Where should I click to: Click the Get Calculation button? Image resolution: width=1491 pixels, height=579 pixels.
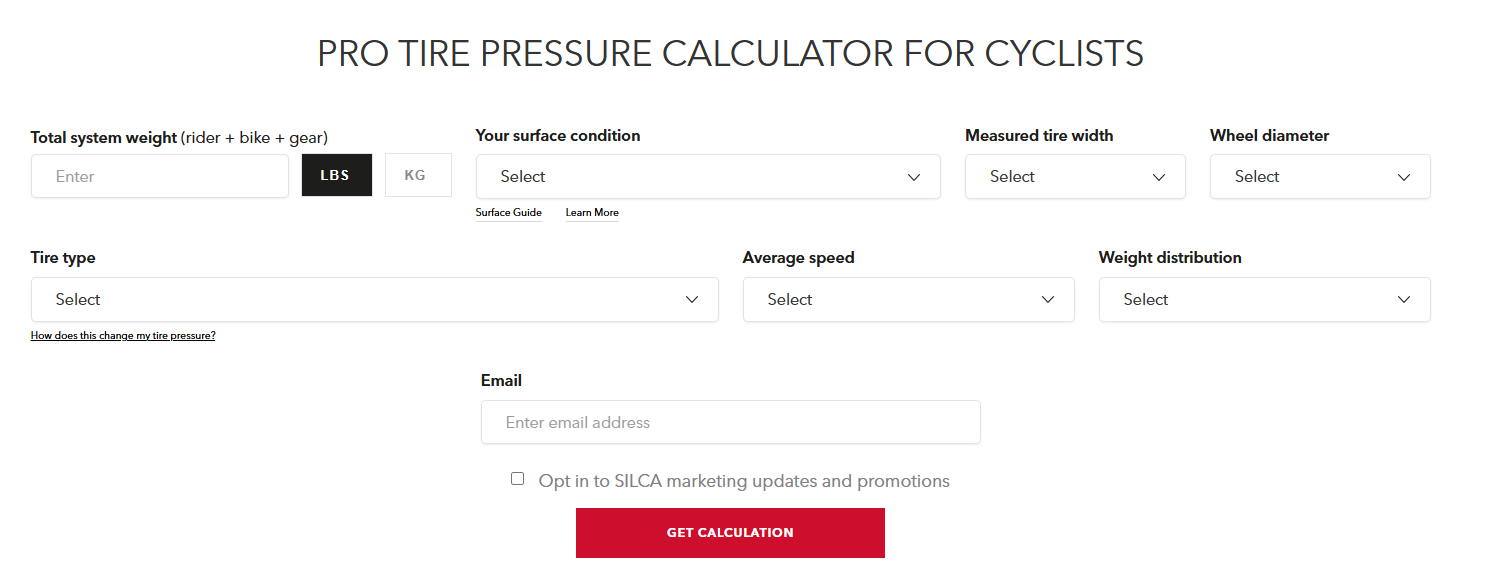[730, 533]
